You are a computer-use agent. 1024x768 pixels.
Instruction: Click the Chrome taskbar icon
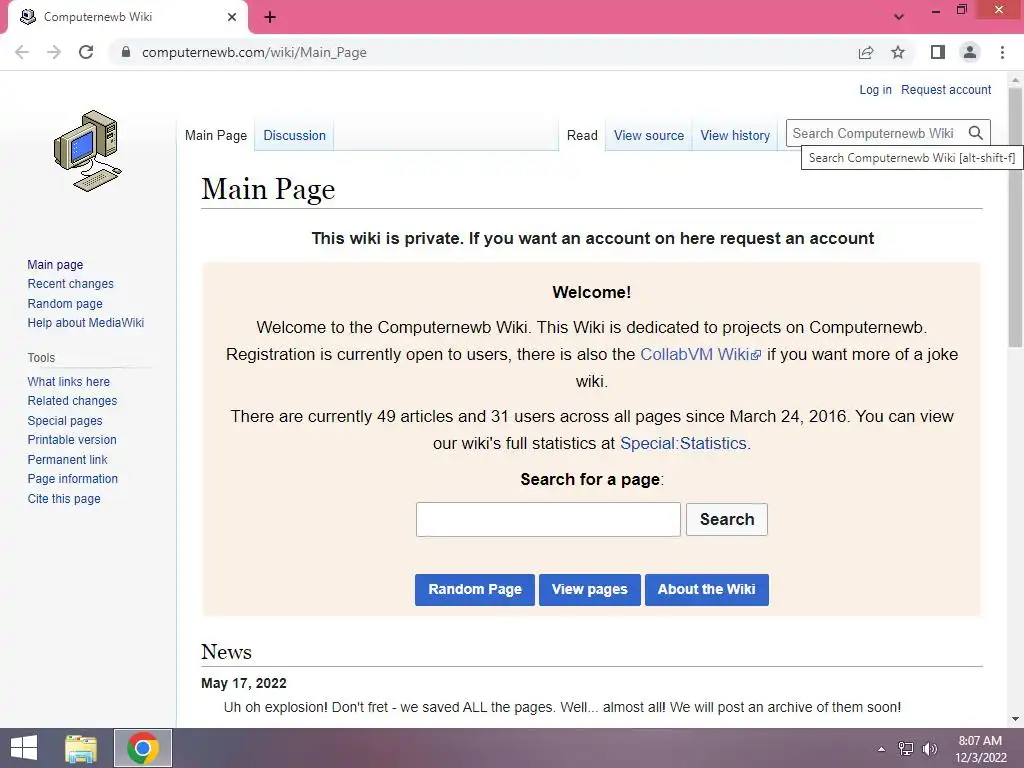(143, 748)
